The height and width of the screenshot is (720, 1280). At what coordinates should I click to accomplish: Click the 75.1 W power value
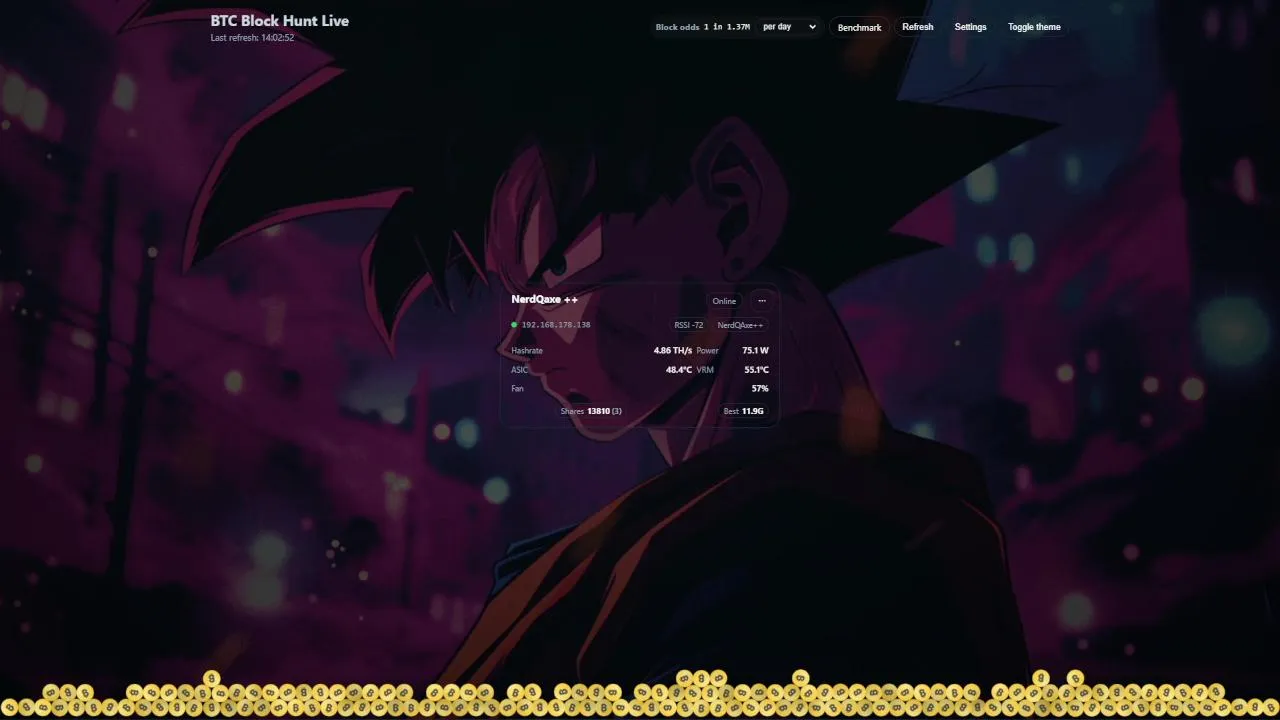(x=756, y=351)
